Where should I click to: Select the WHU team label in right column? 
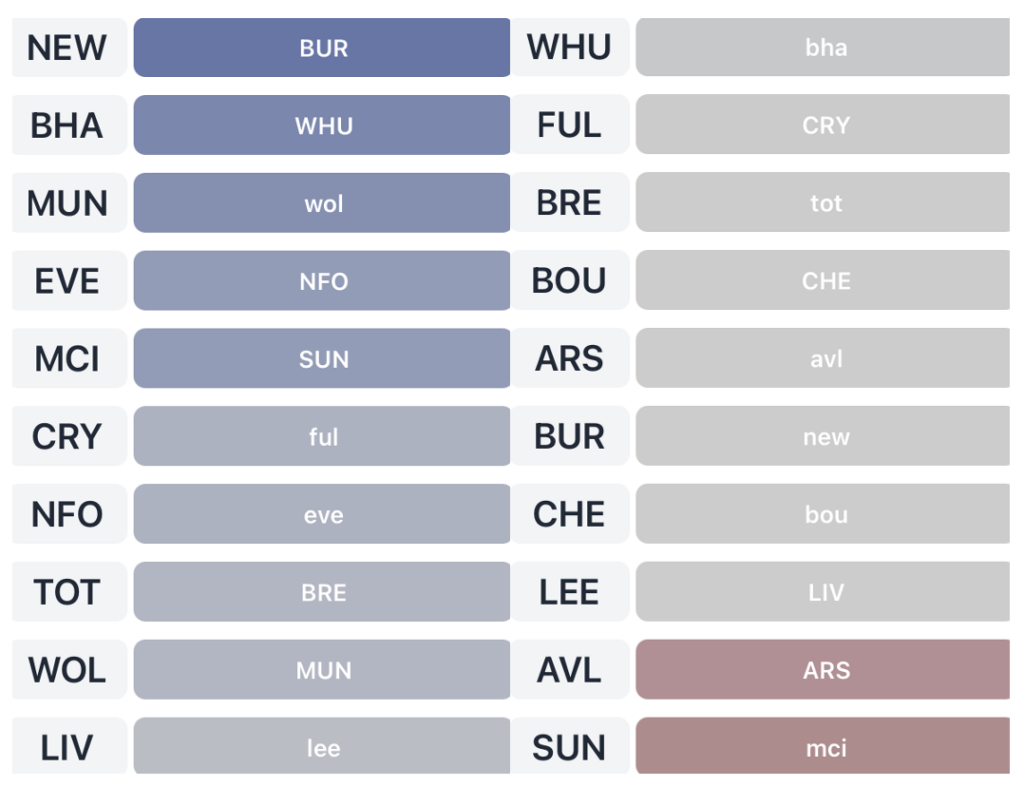pos(570,47)
